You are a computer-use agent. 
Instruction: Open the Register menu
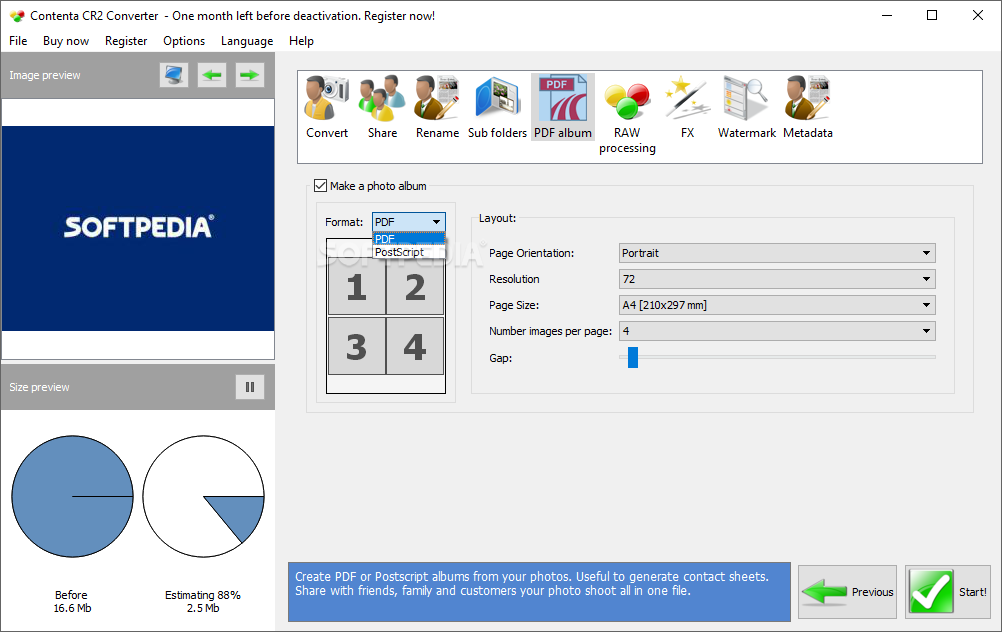click(x=126, y=41)
